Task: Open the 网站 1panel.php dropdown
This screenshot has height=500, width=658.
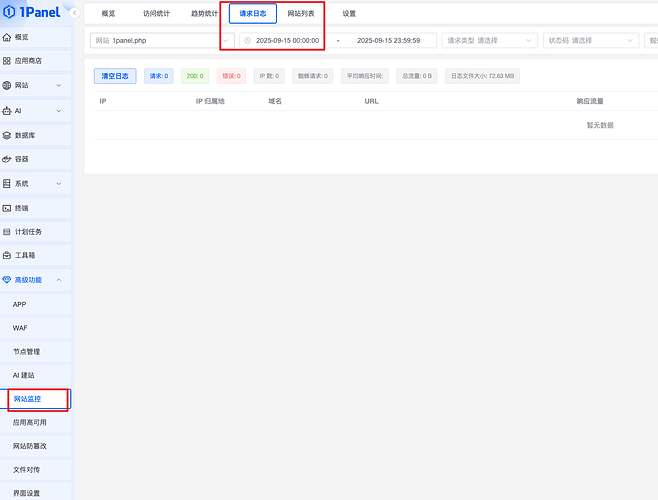Action: tap(162, 41)
